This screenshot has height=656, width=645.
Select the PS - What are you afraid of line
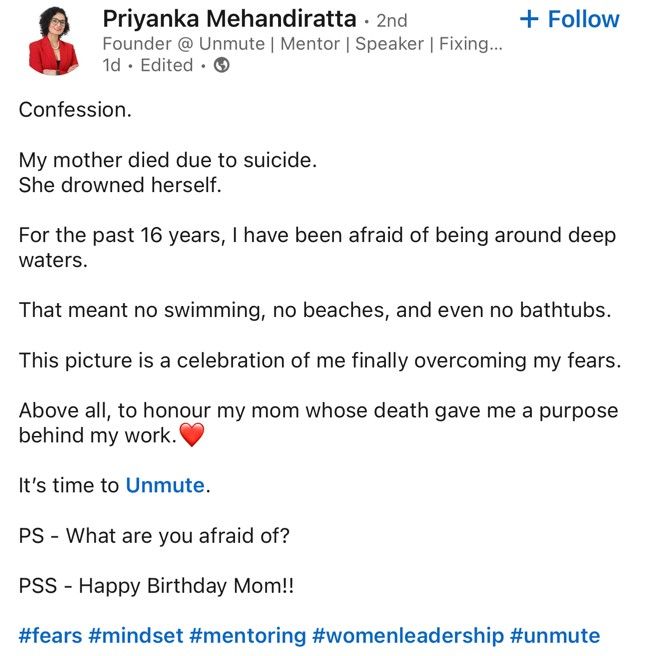coord(154,536)
